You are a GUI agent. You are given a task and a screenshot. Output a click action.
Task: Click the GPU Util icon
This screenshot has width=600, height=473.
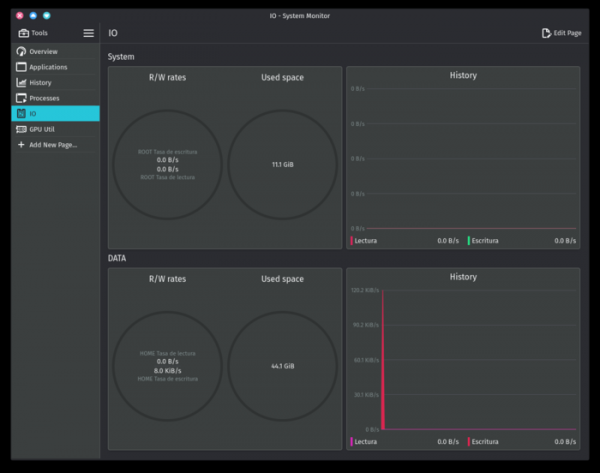[22, 129]
